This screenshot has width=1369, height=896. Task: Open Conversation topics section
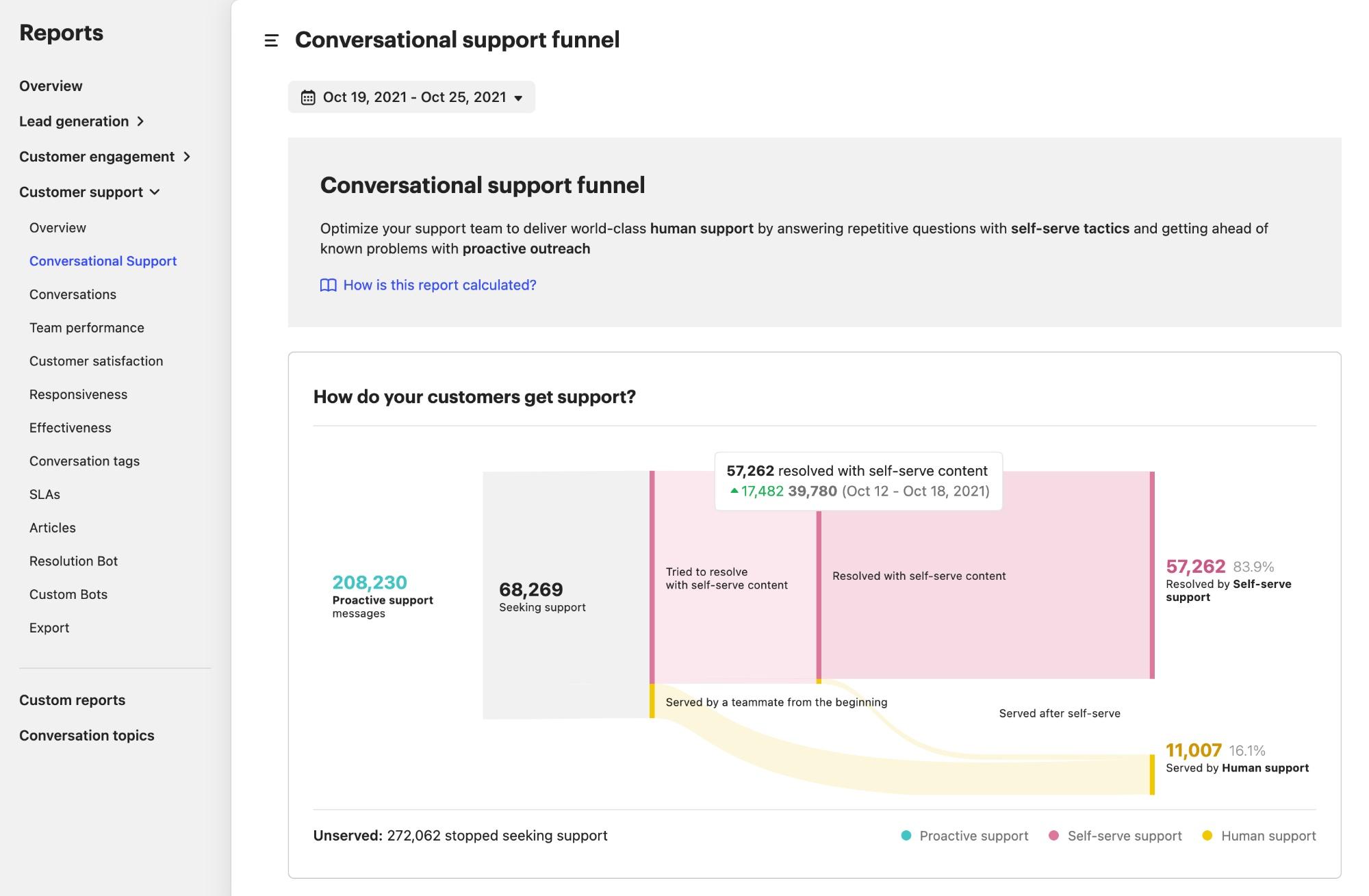(87, 736)
